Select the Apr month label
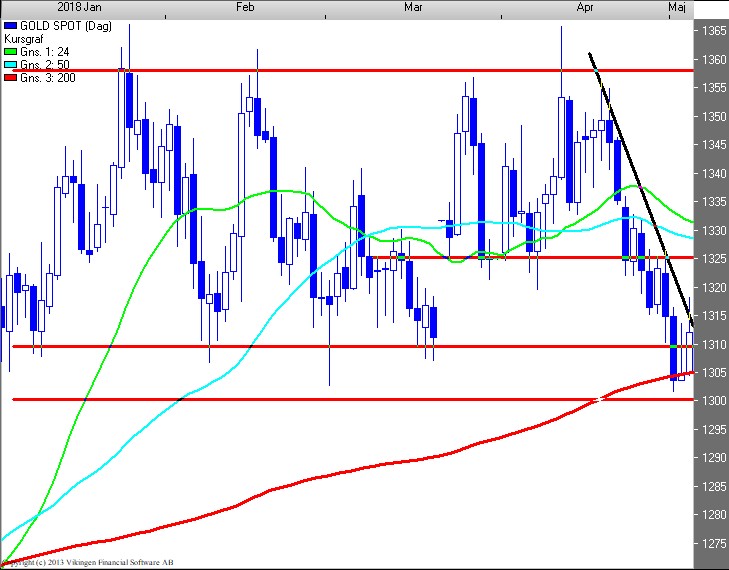Screen dimensions: 729x570 [x=588, y=7]
